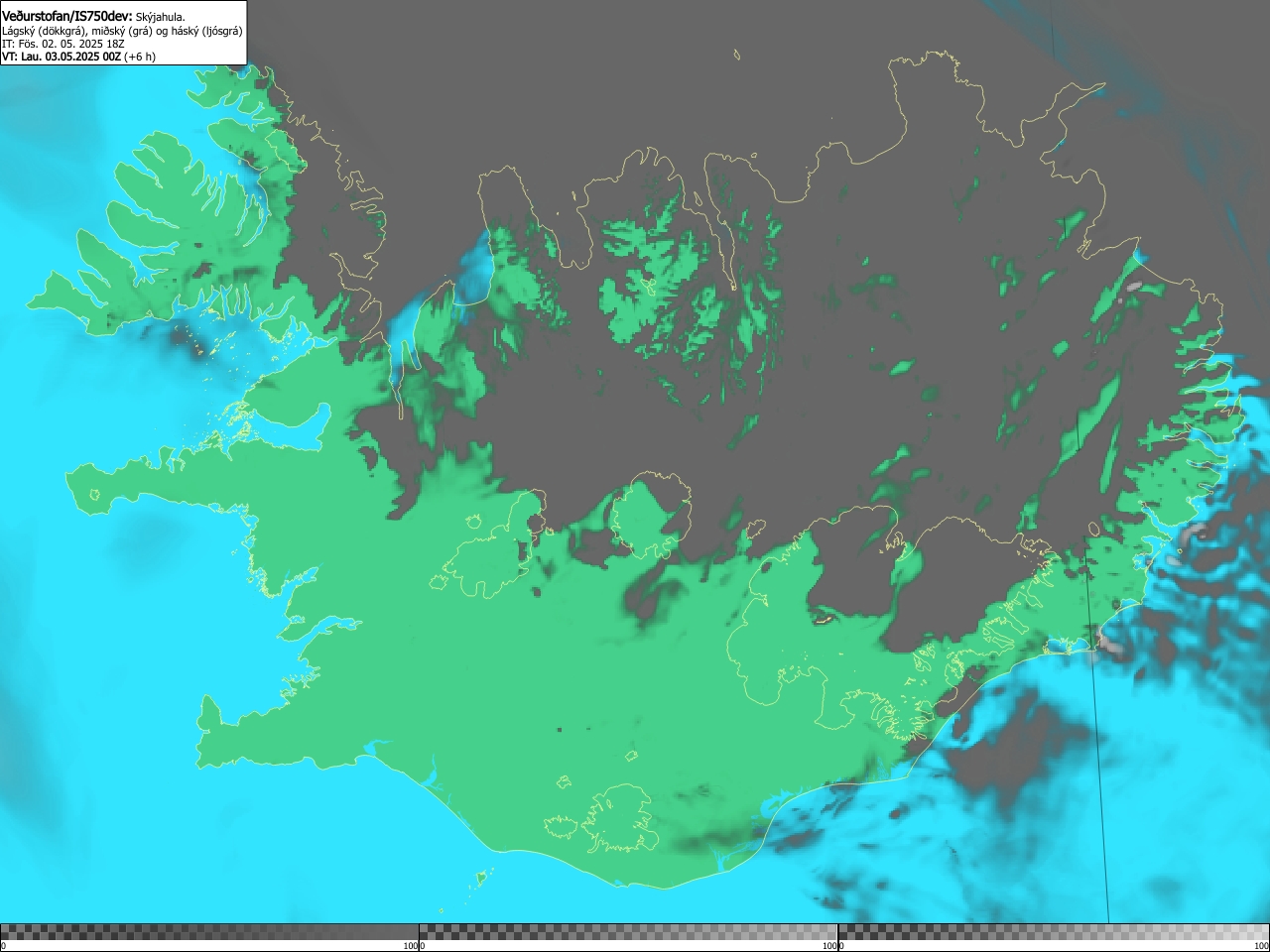Click the light high-cloud grayscale bar at bottom right

click(1054, 932)
